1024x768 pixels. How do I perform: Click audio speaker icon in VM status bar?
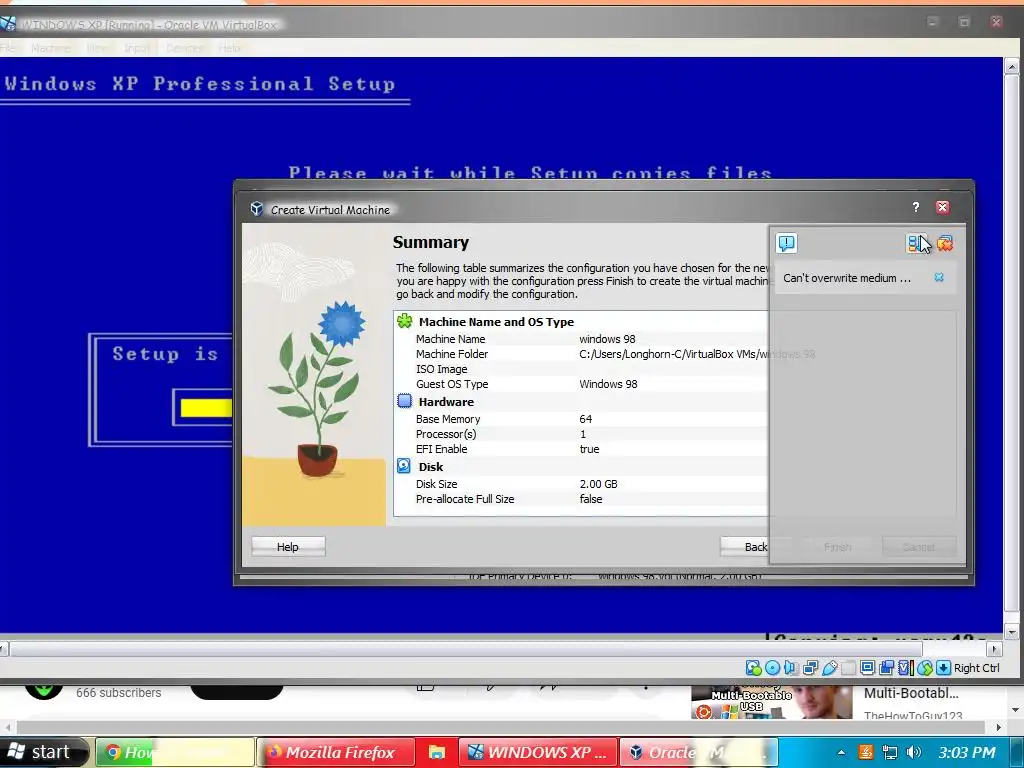pyautogui.click(x=791, y=667)
